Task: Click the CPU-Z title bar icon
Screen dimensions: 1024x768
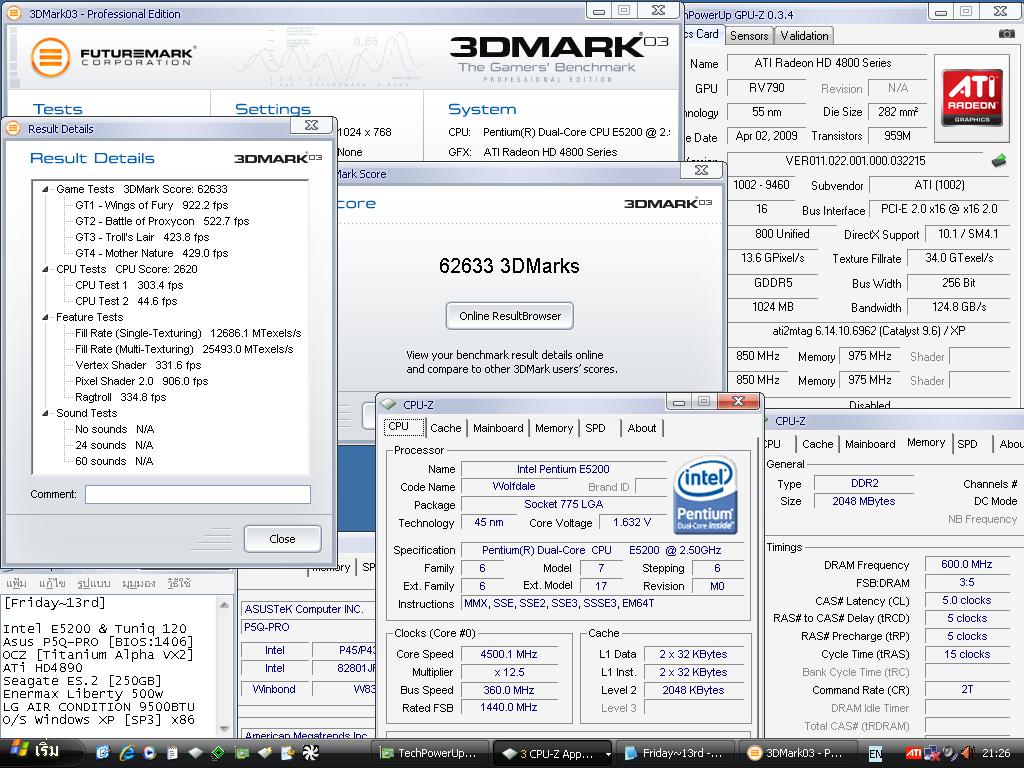Action: (389, 404)
